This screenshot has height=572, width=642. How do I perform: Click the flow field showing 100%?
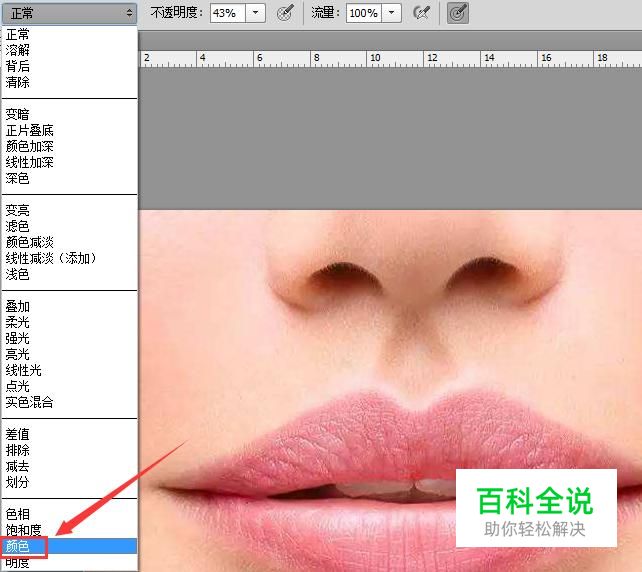click(364, 13)
